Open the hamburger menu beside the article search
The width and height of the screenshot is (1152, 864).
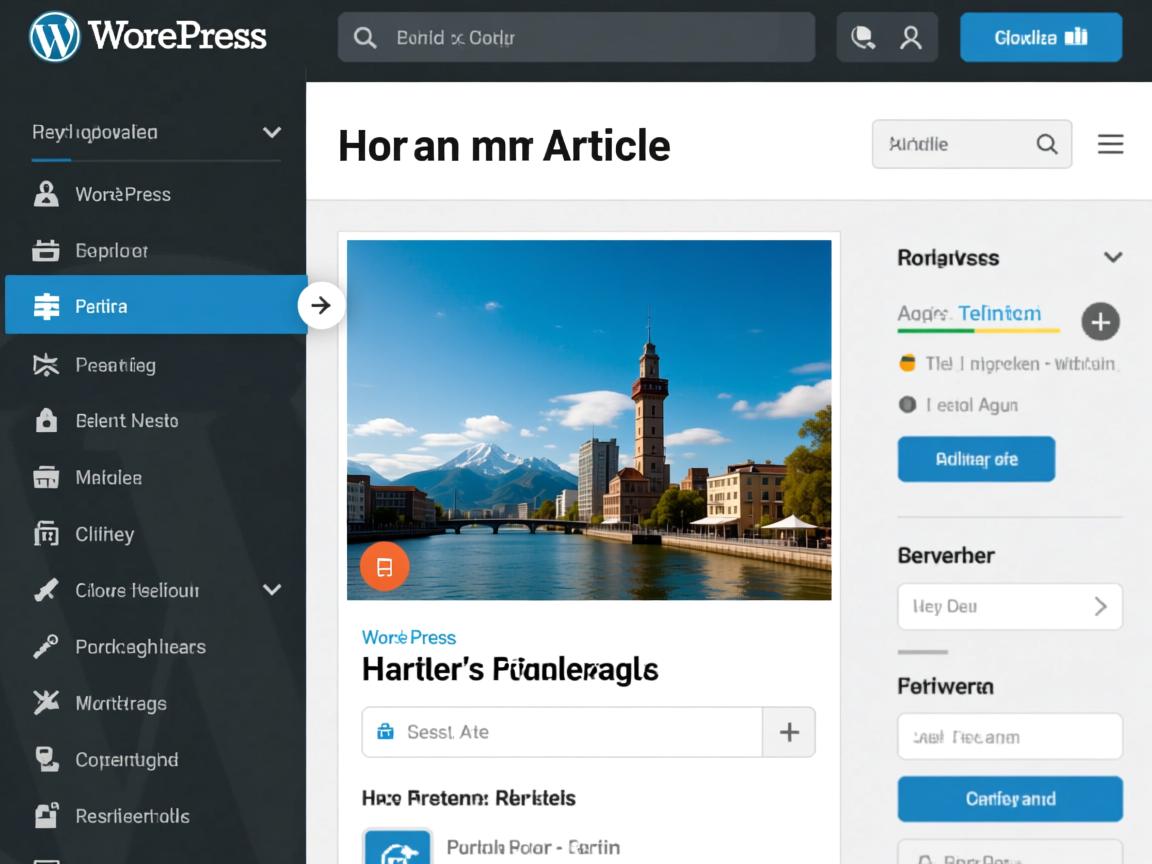pyautogui.click(x=1110, y=143)
